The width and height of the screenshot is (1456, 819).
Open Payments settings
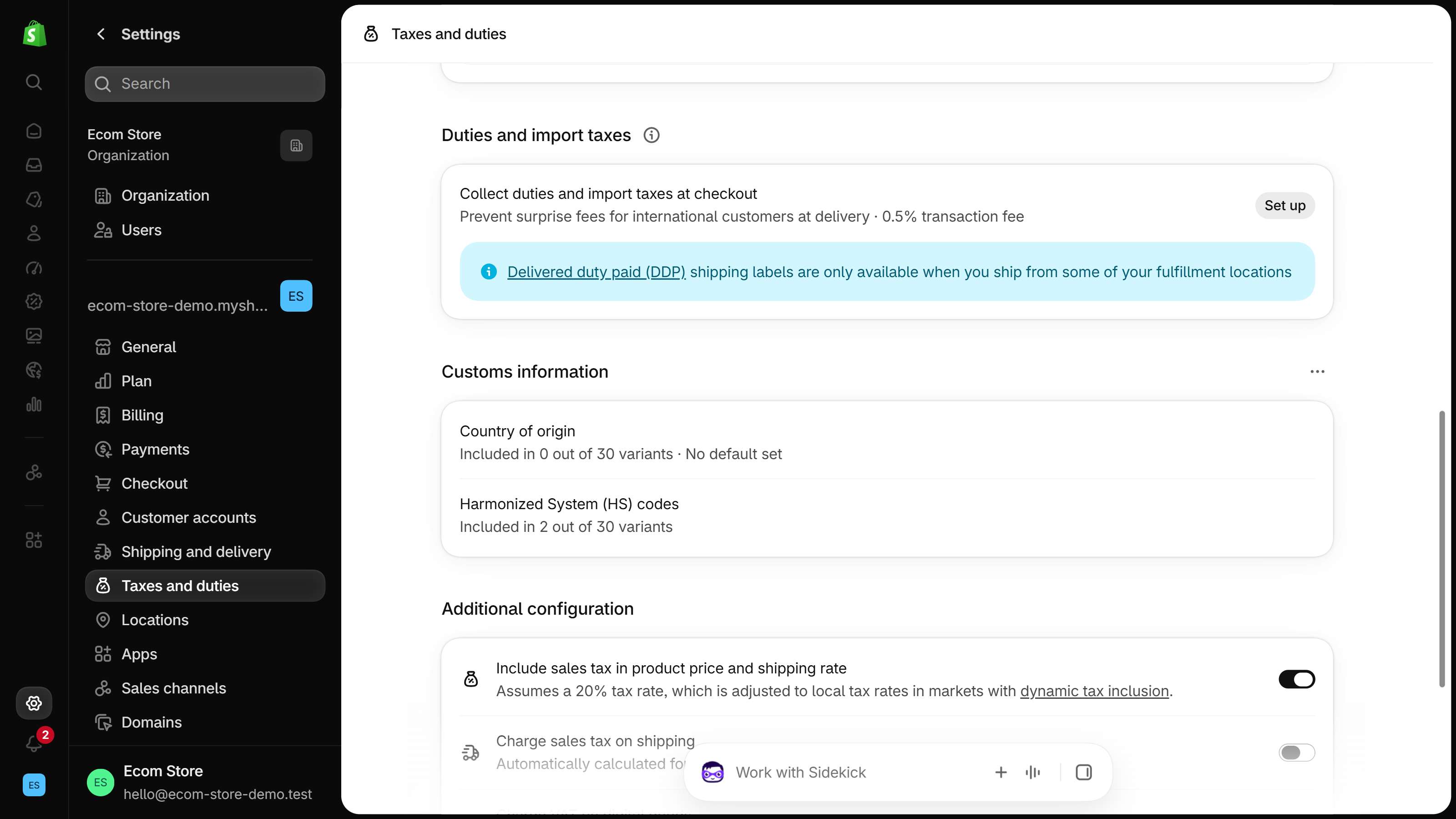point(205,450)
